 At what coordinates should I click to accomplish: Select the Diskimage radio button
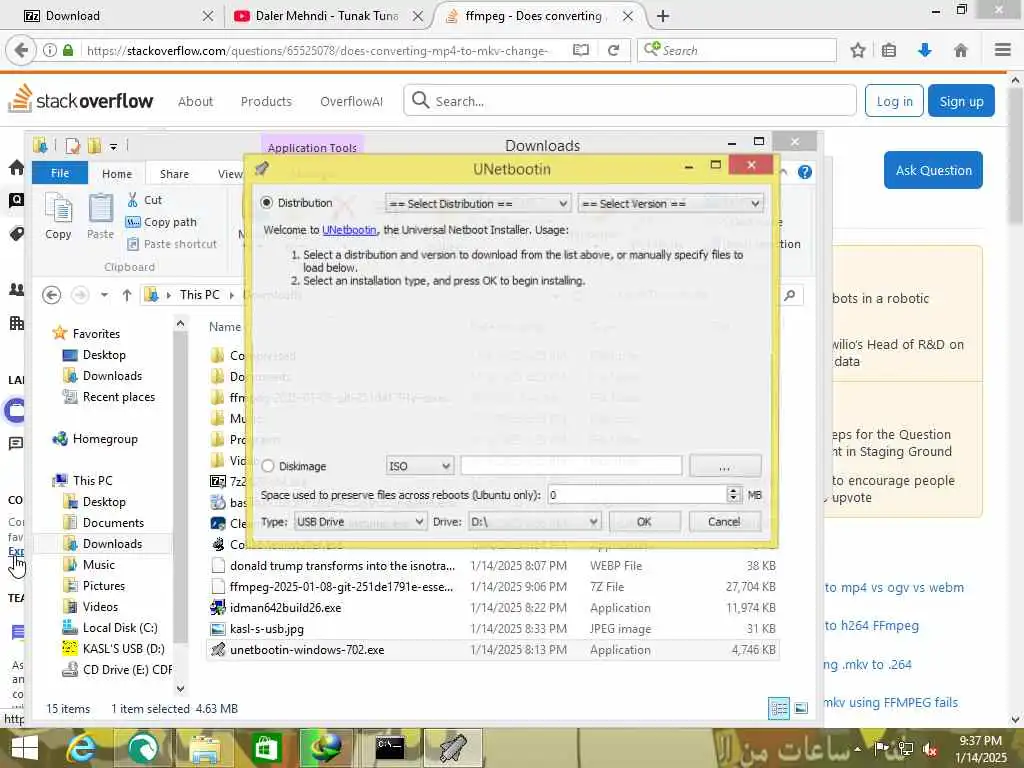point(268,466)
